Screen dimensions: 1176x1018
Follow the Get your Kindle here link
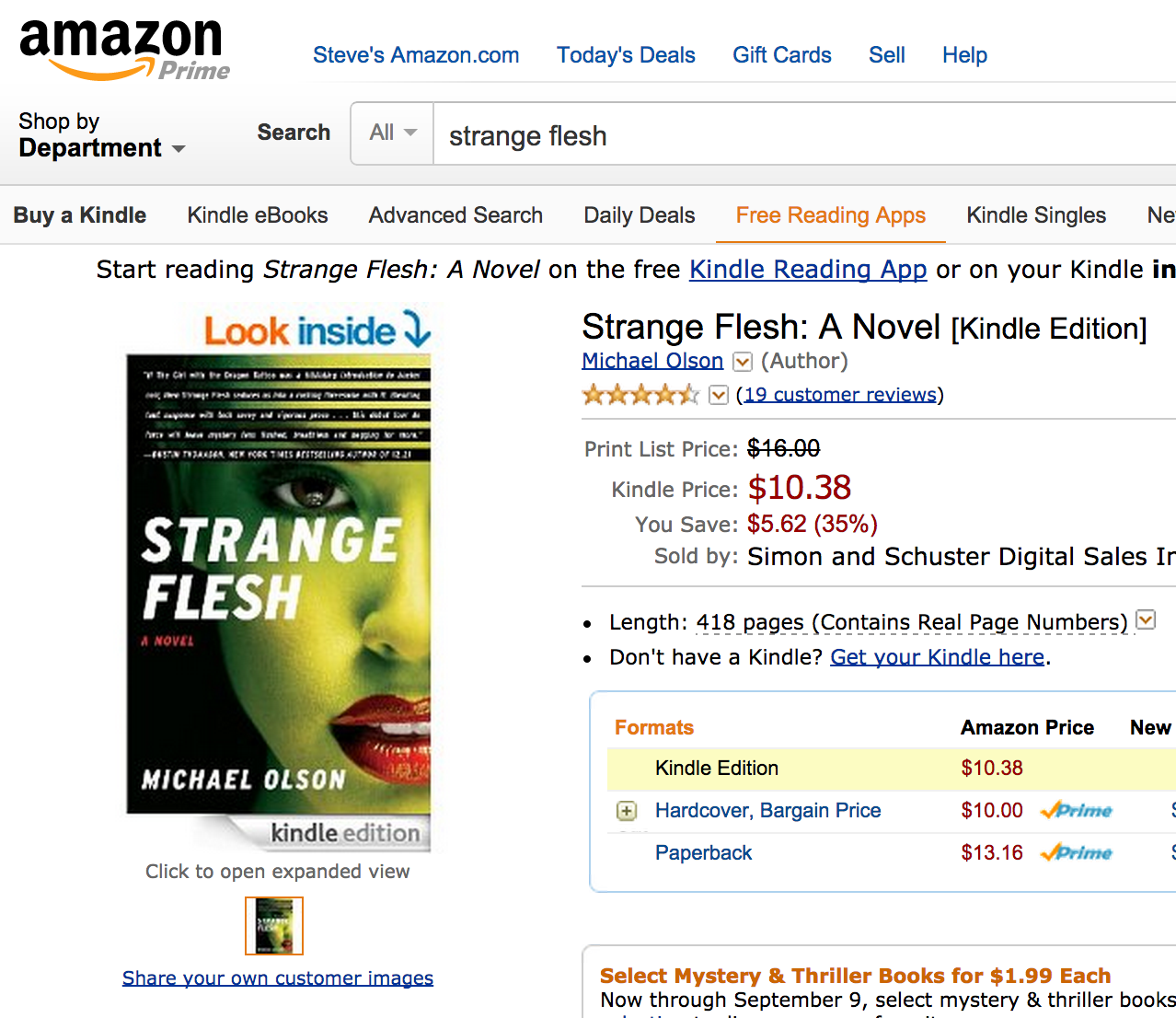pos(937,657)
